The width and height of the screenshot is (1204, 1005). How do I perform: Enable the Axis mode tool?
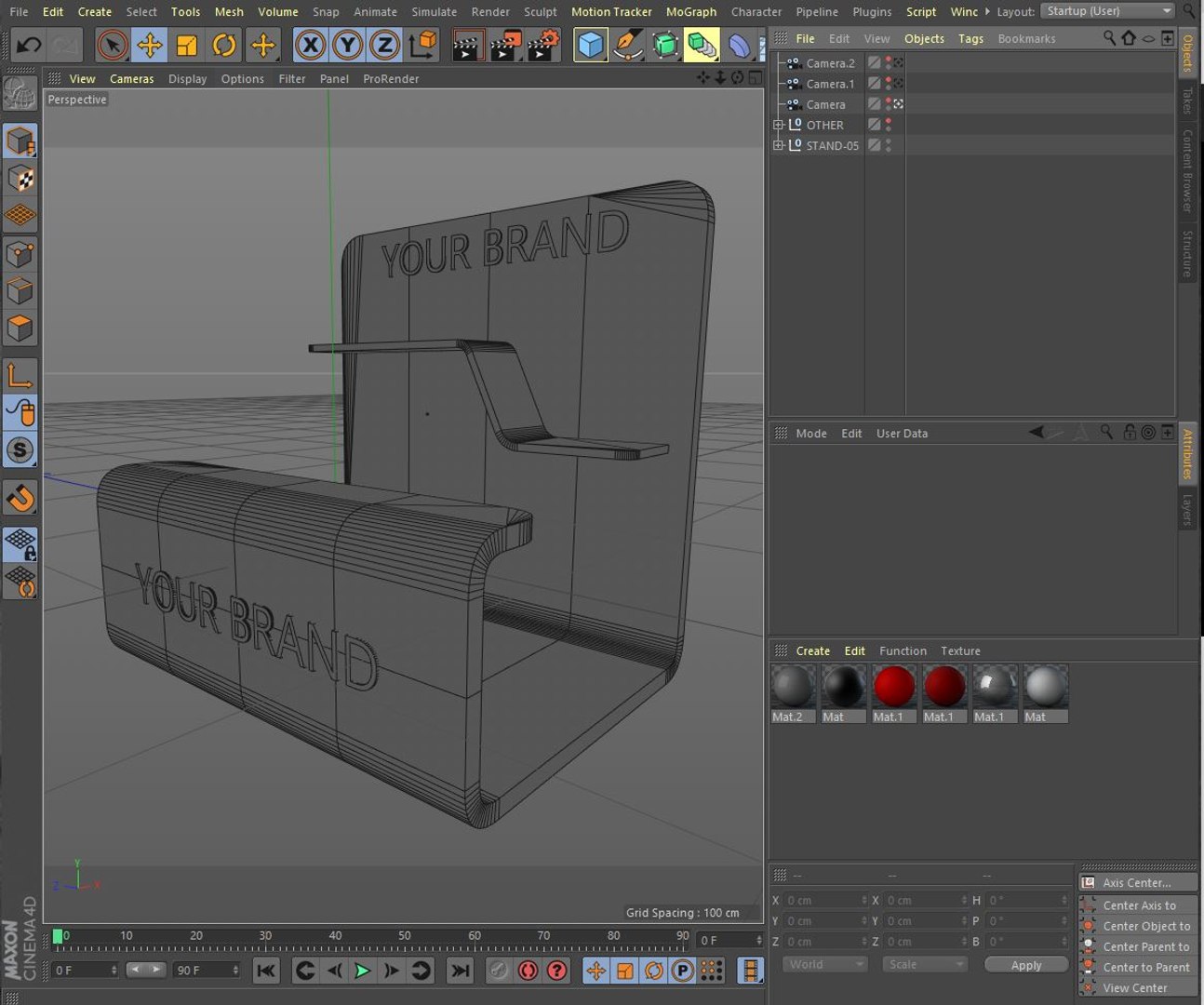20,376
